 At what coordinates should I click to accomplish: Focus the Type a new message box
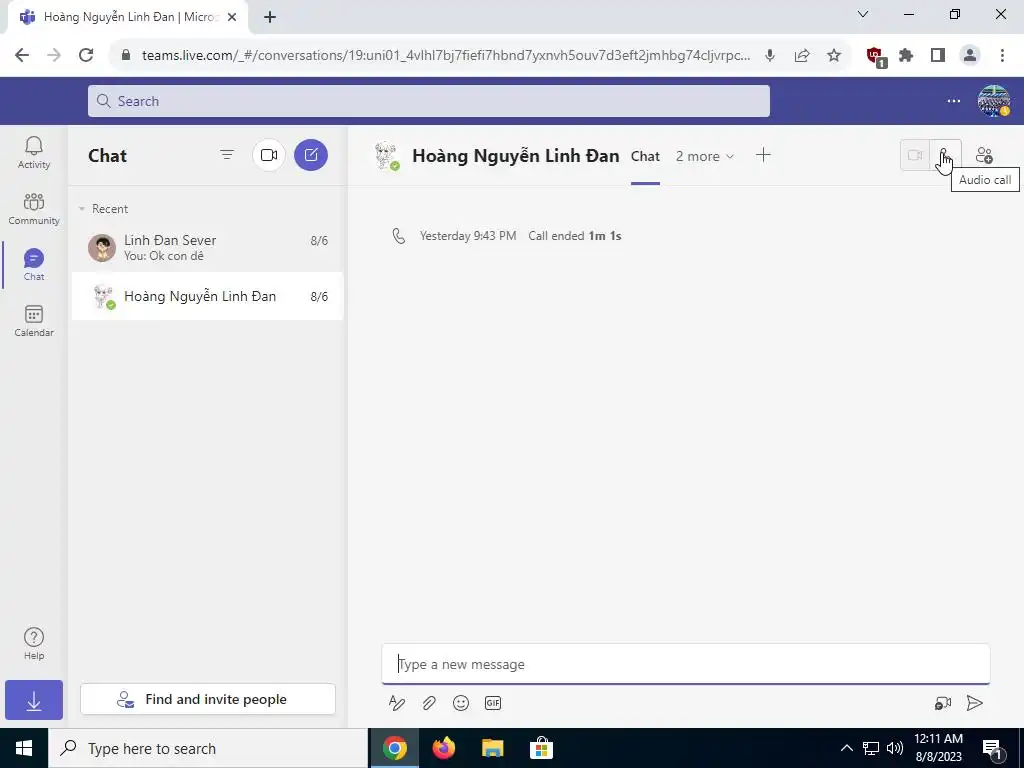pyautogui.click(x=686, y=664)
